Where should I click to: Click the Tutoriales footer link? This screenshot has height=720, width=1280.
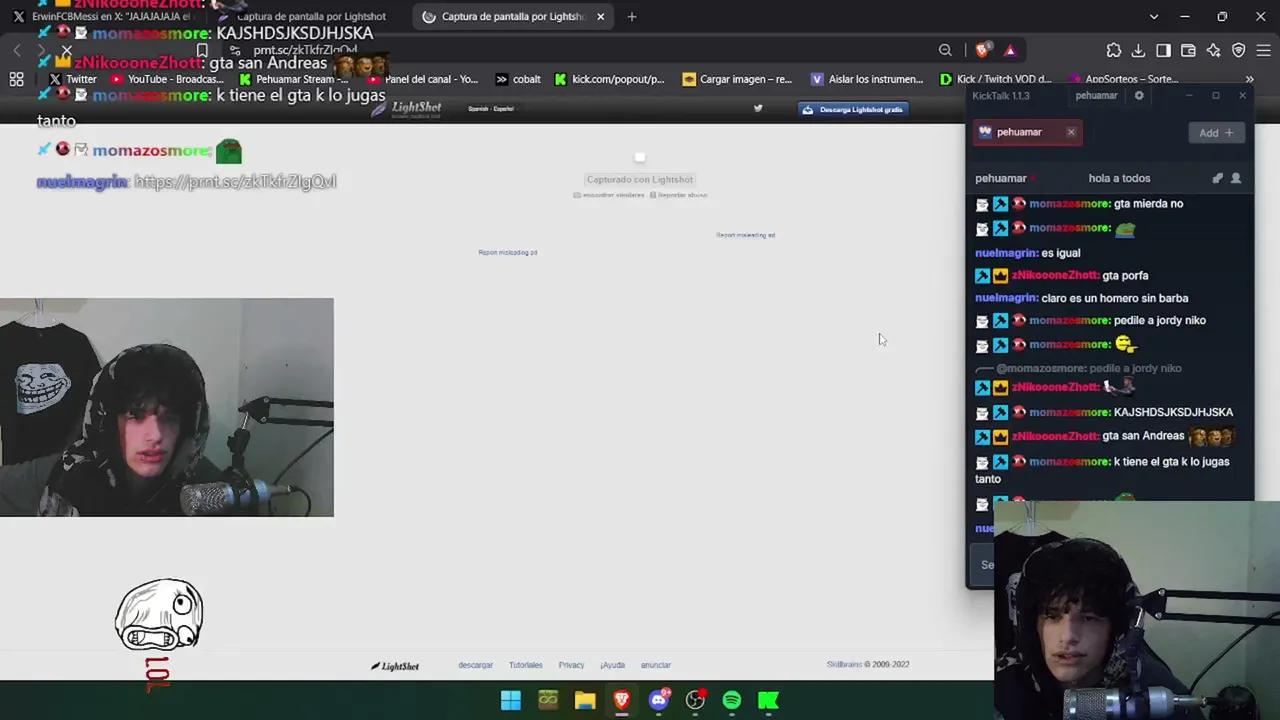pyautogui.click(x=525, y=665)
